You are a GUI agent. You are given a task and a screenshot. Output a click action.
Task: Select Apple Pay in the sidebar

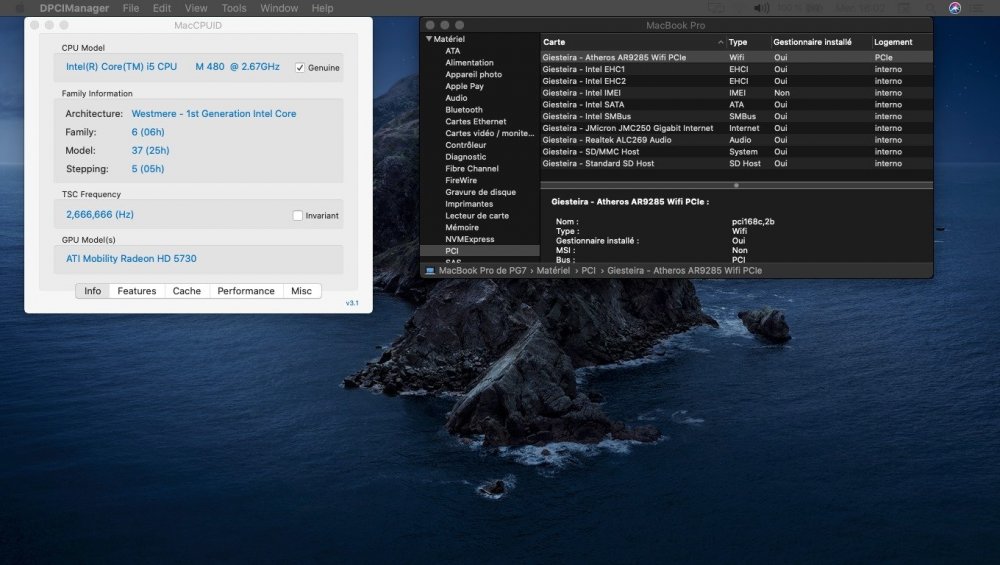(464, 86)
